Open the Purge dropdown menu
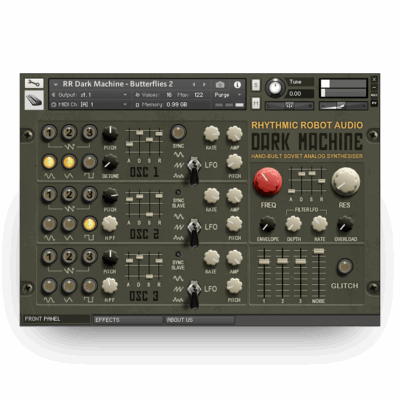Screen dimensions: 400x400 click(x=227, y=95)
